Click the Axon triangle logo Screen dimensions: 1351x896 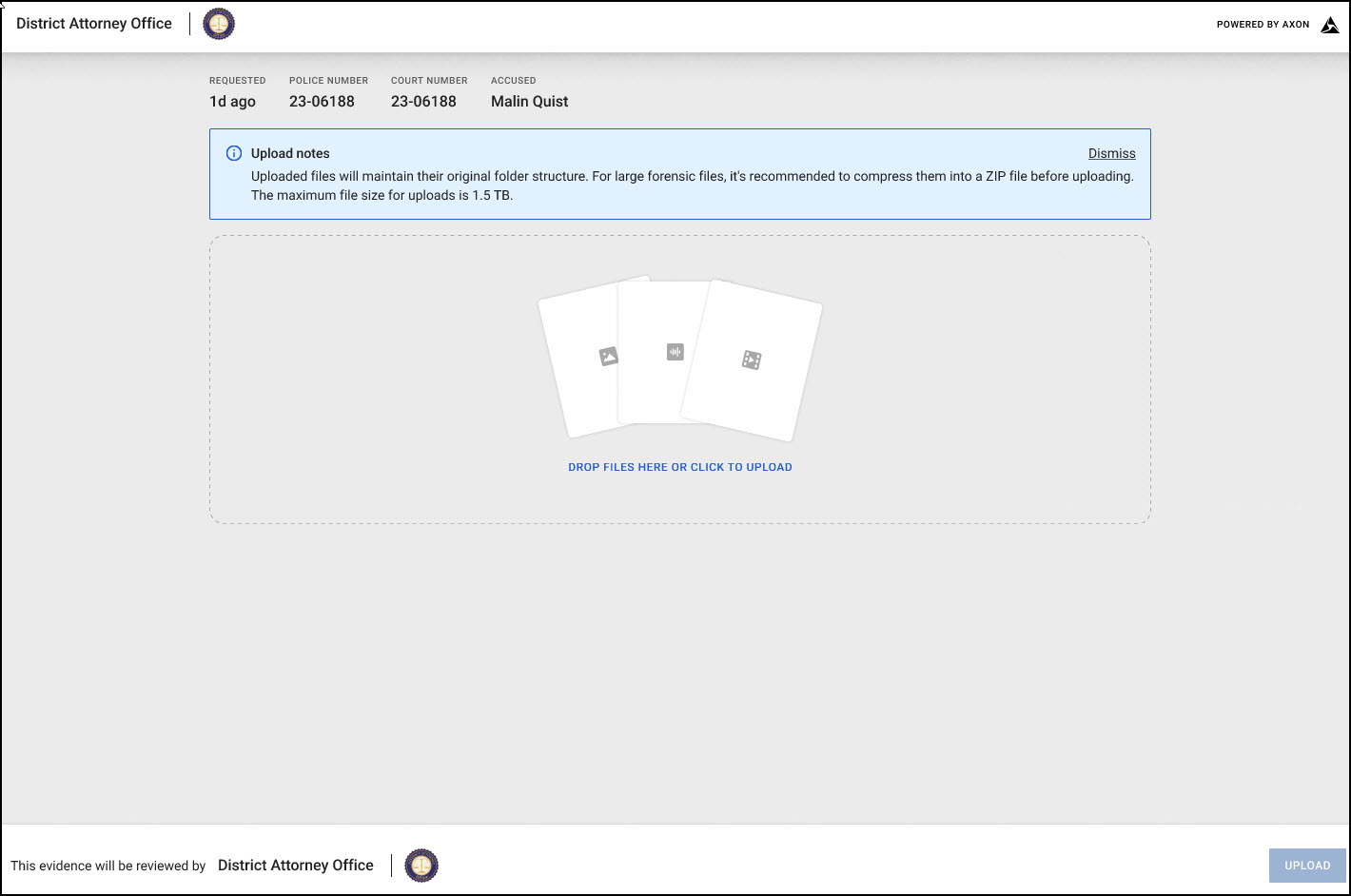tap(1330, 25)
